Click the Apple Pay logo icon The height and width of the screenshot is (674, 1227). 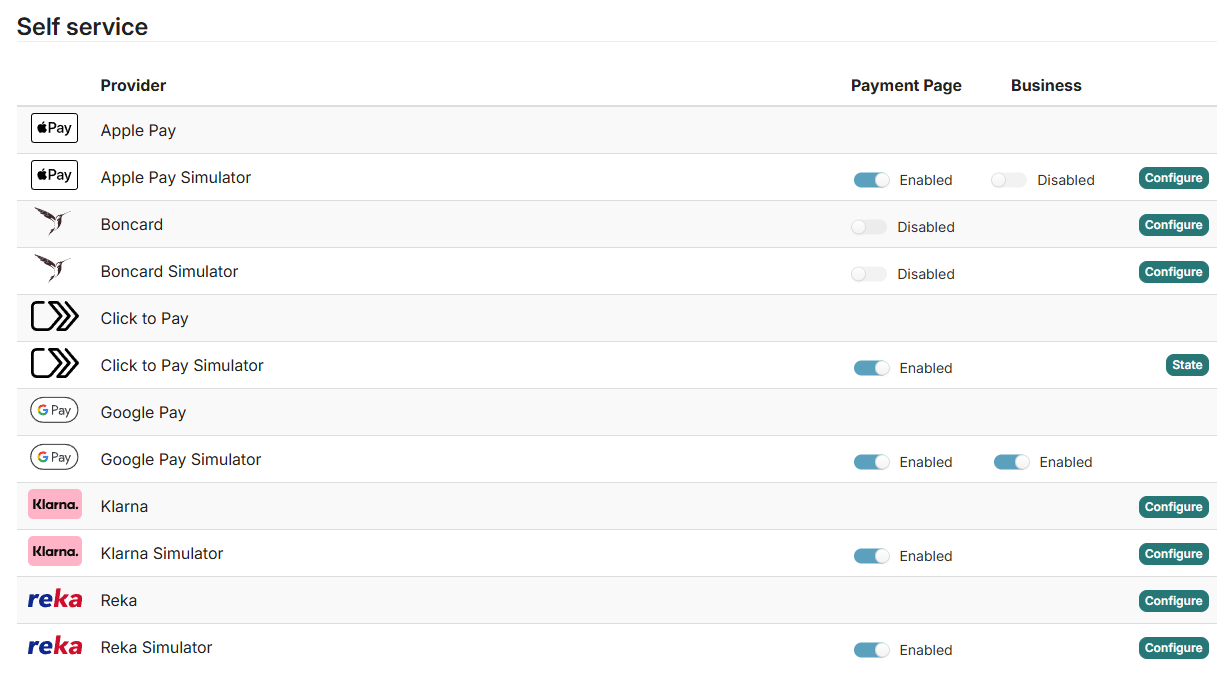54,129
